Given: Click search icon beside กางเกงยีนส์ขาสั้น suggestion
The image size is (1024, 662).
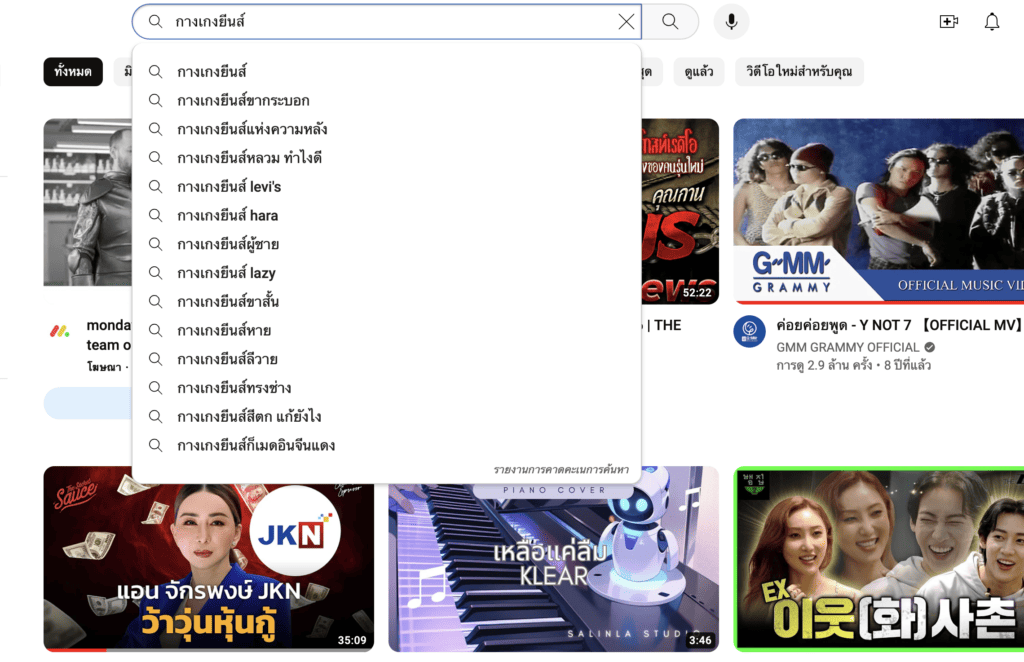Looking at the screenshot, I should [155, 302].
